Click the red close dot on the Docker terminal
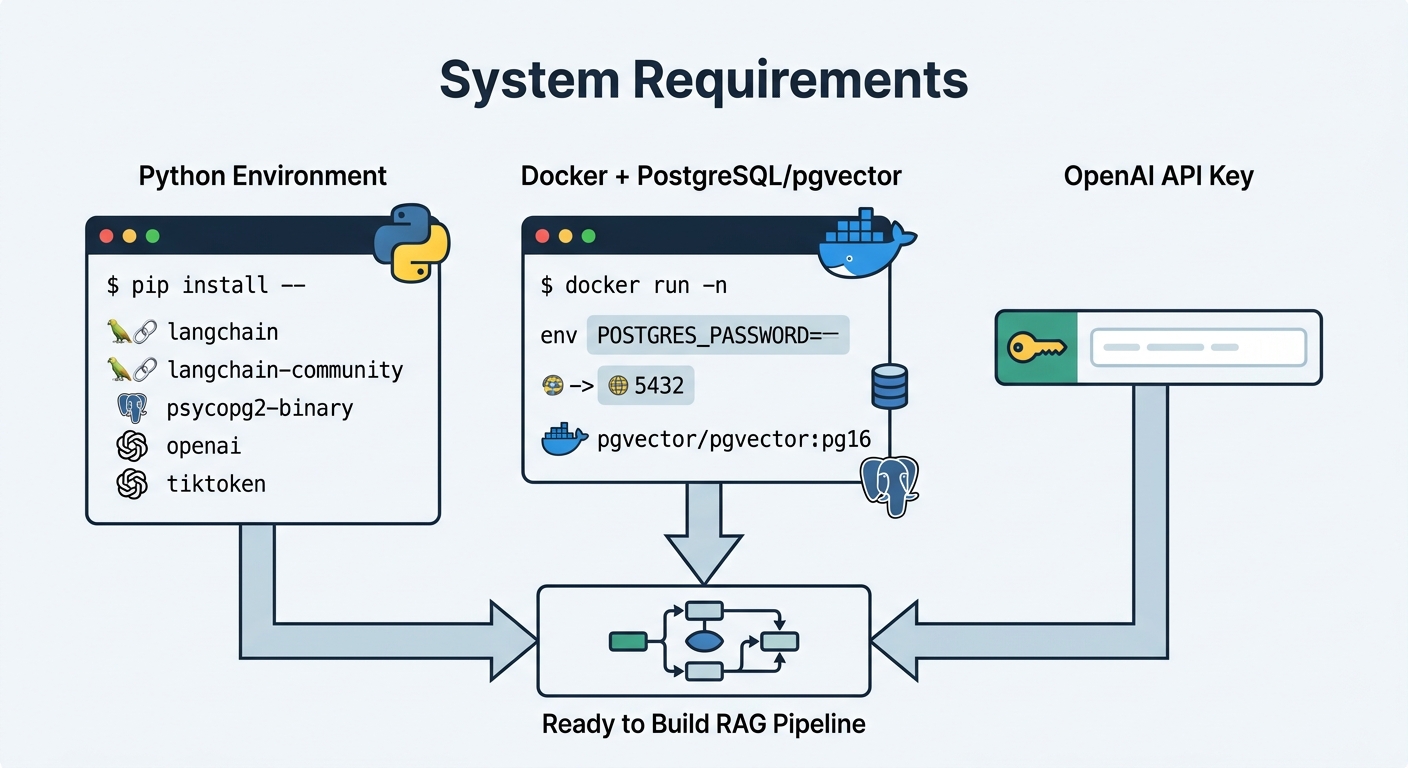 [x=543, y=236]
